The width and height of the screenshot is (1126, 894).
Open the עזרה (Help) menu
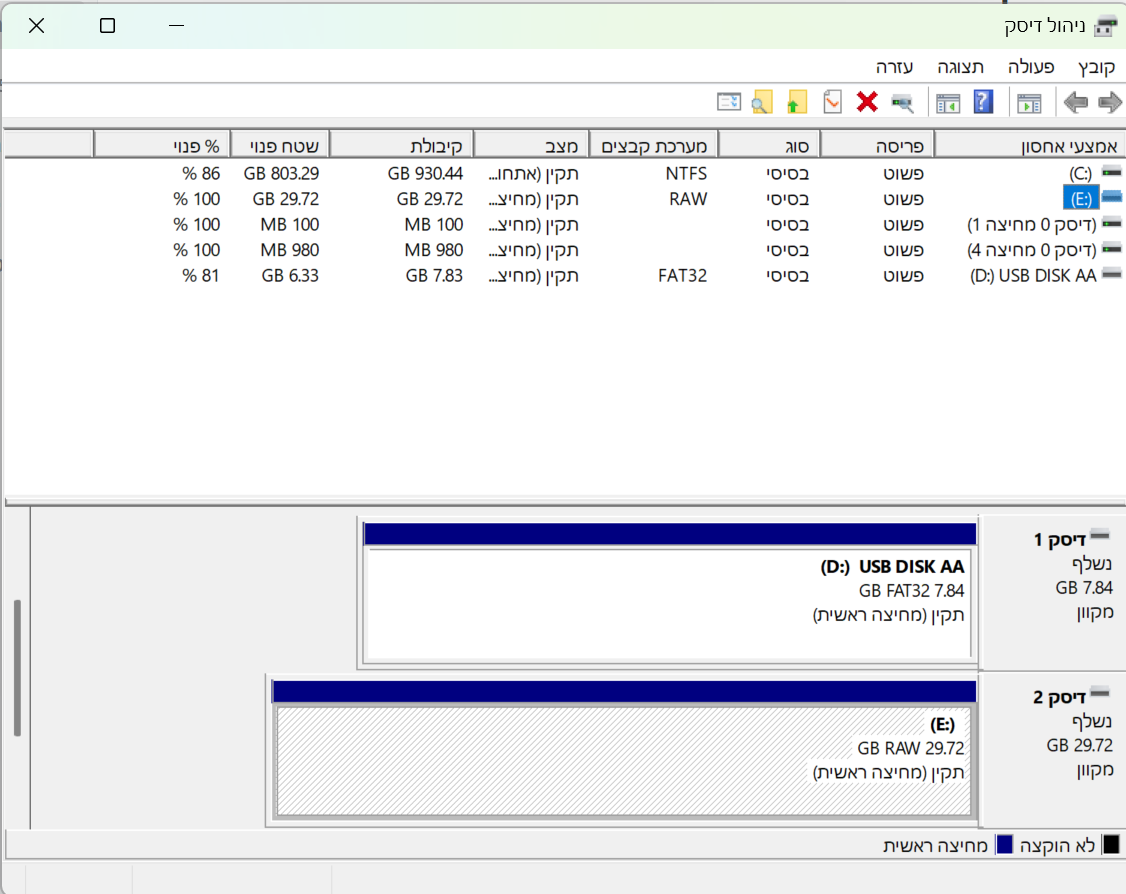894,67
